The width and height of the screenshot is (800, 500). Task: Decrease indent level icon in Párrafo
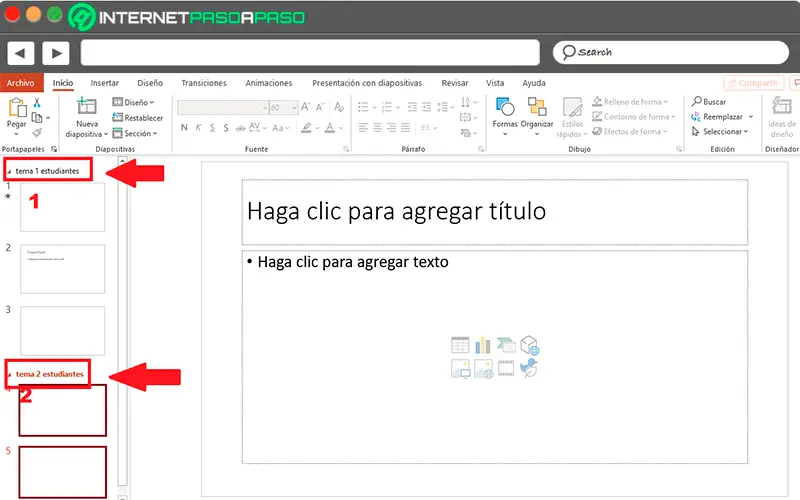[x=412, y=107]
